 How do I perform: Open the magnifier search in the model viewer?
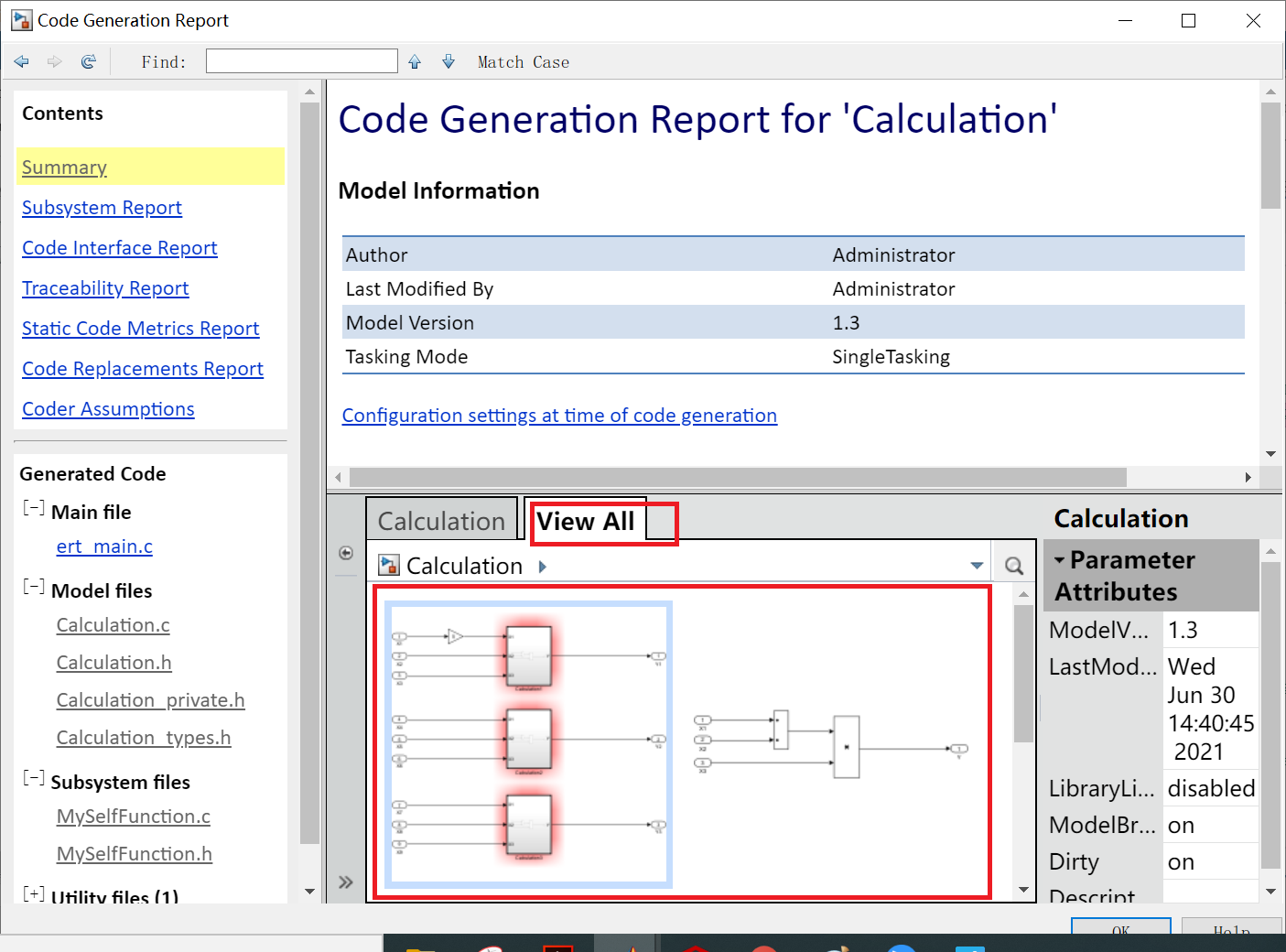[1012, 565]
